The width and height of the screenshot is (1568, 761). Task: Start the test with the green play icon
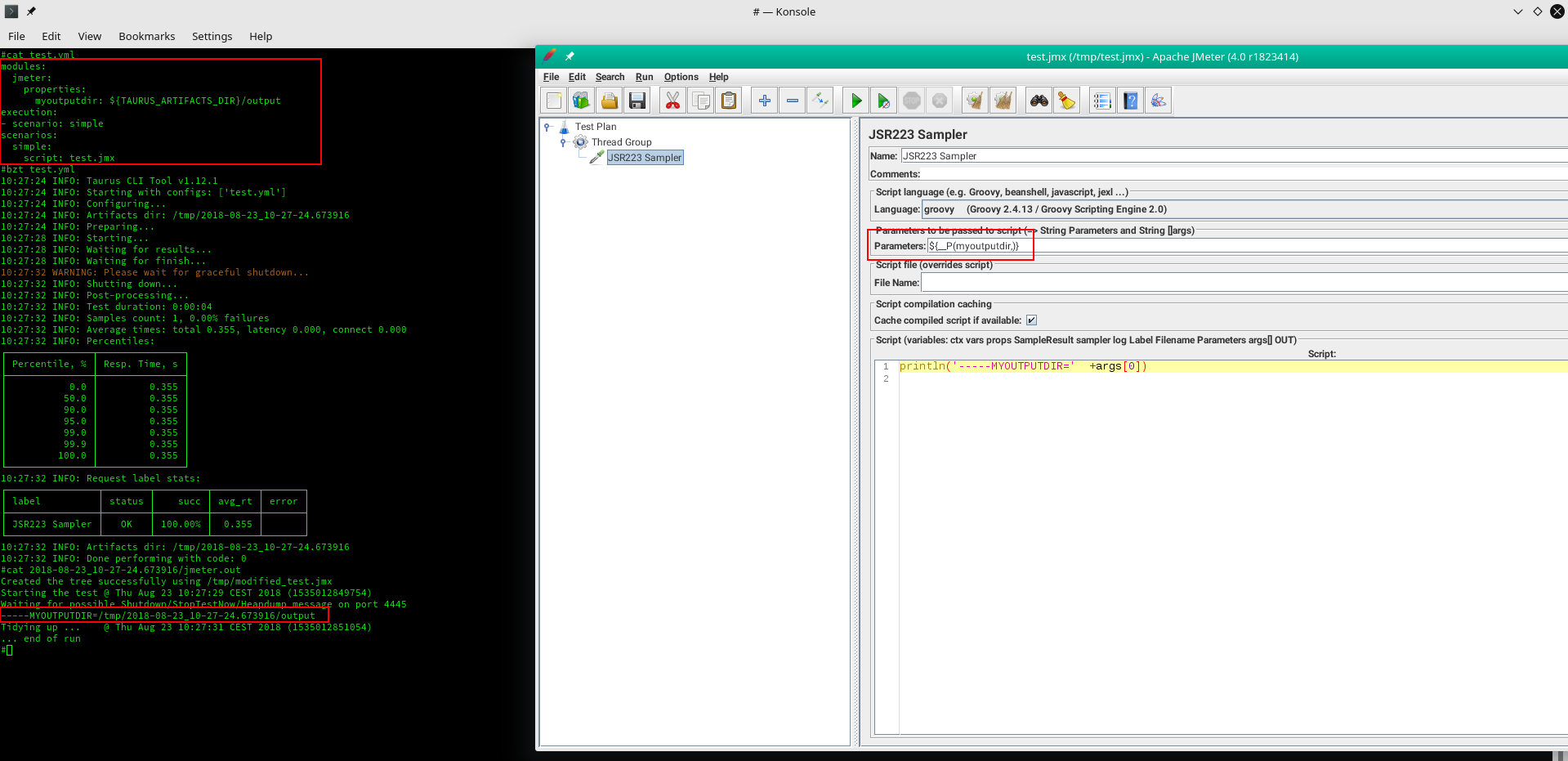tap(856, 101)
